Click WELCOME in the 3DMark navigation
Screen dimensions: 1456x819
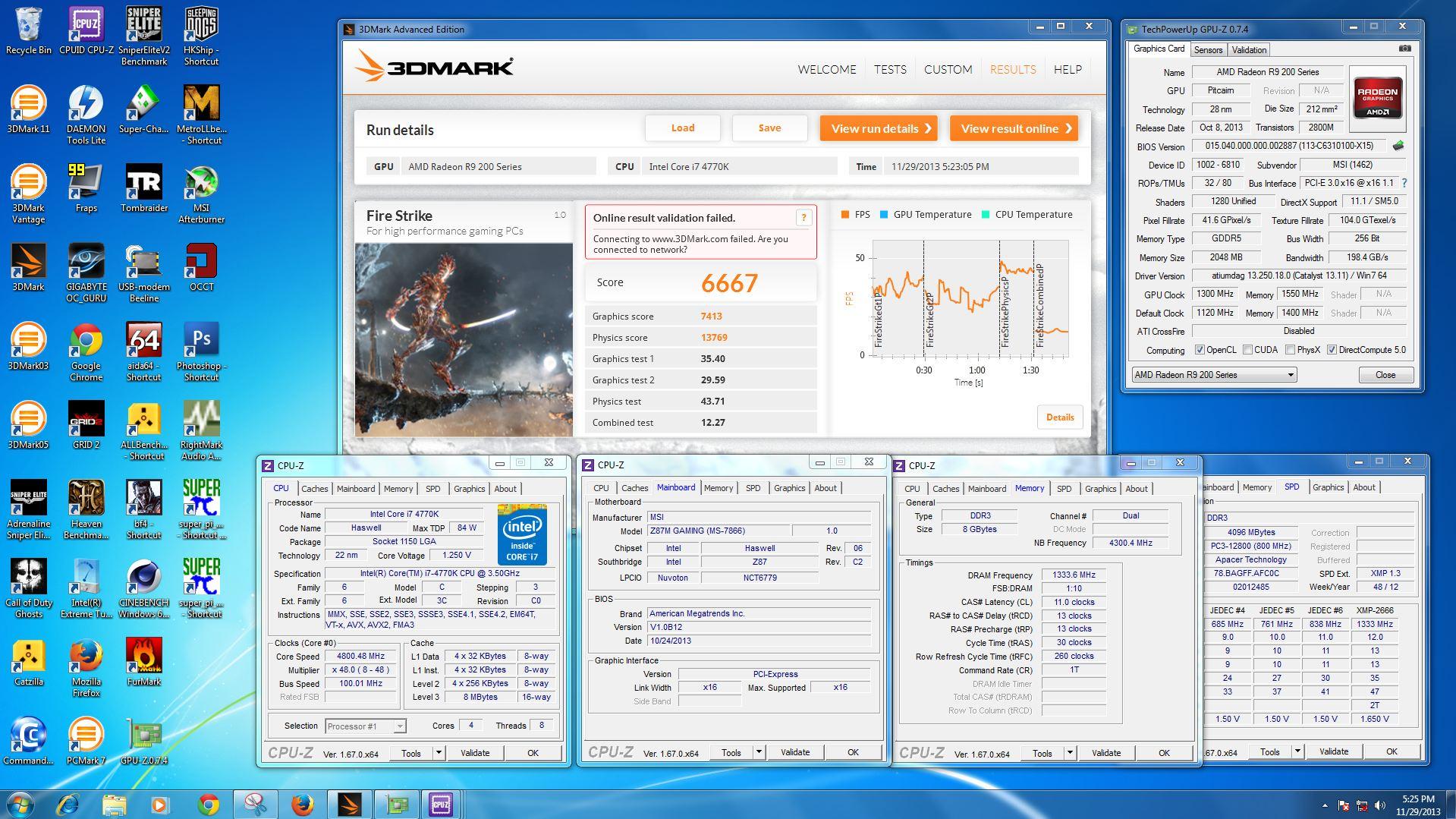point(826,69)
